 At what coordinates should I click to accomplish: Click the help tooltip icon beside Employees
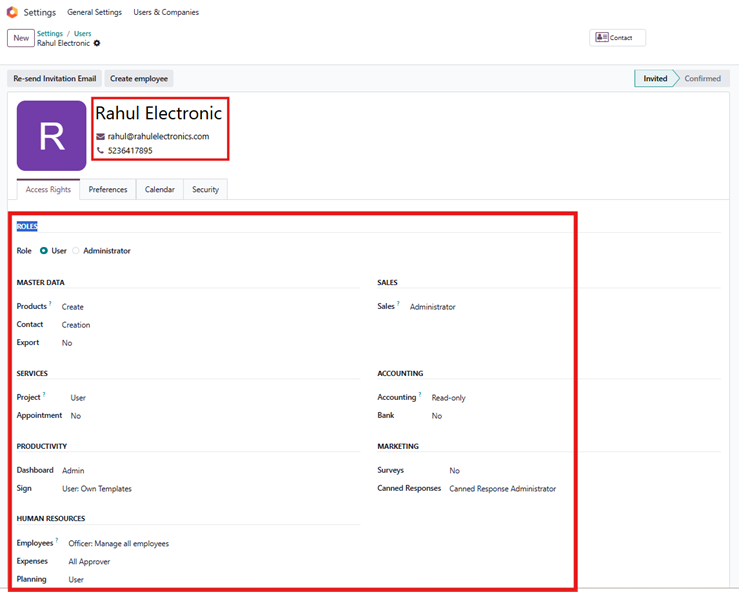[x=57, y=541]
